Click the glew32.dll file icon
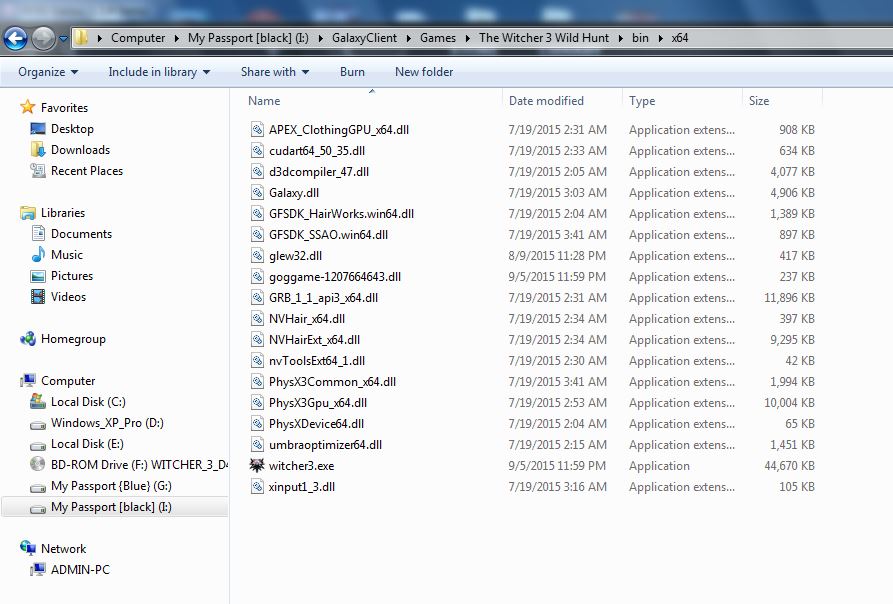The width and height of the screenshot is (893, 604). tap(257, 256)
